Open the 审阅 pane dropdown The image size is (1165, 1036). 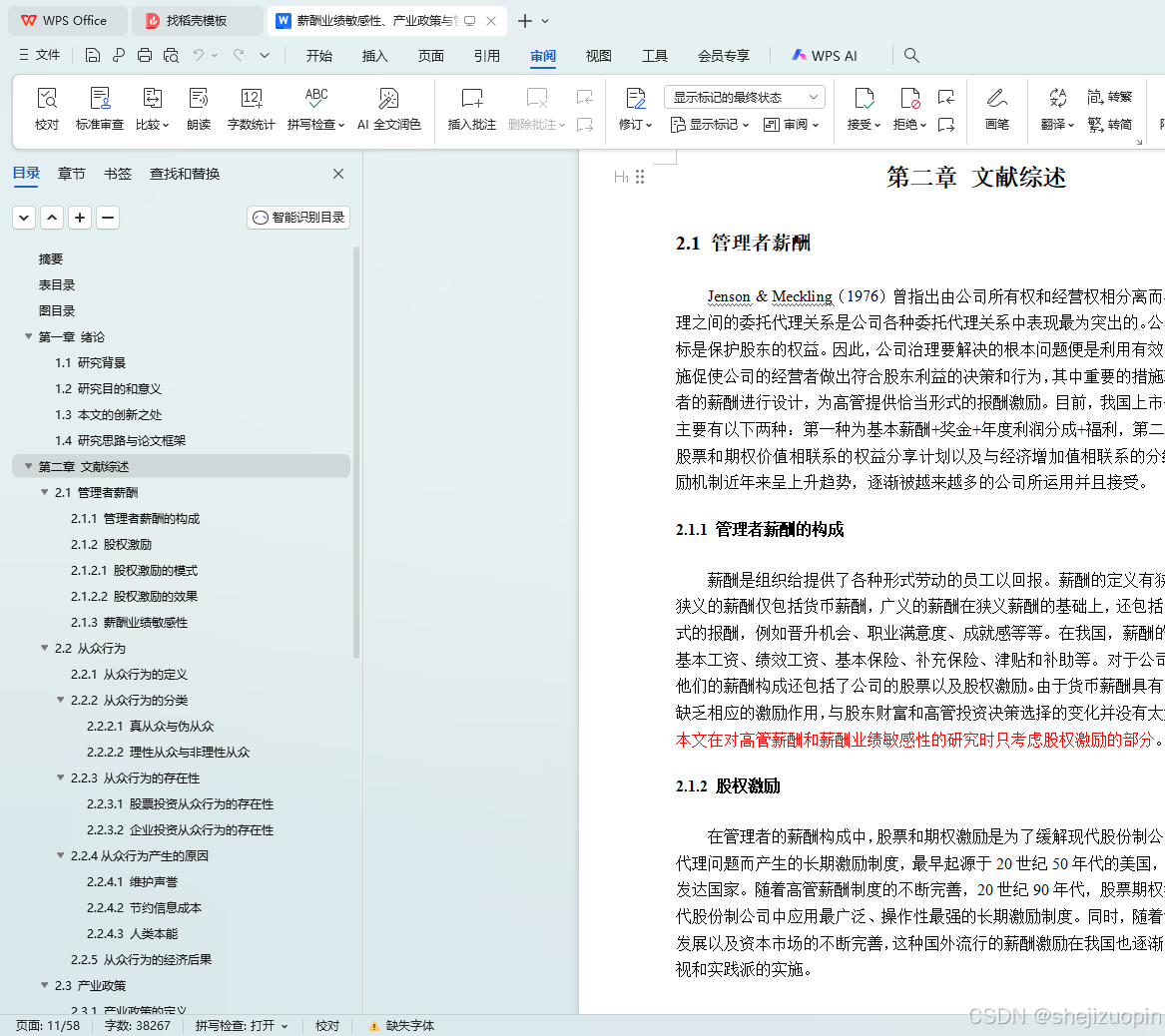point(792,125)
